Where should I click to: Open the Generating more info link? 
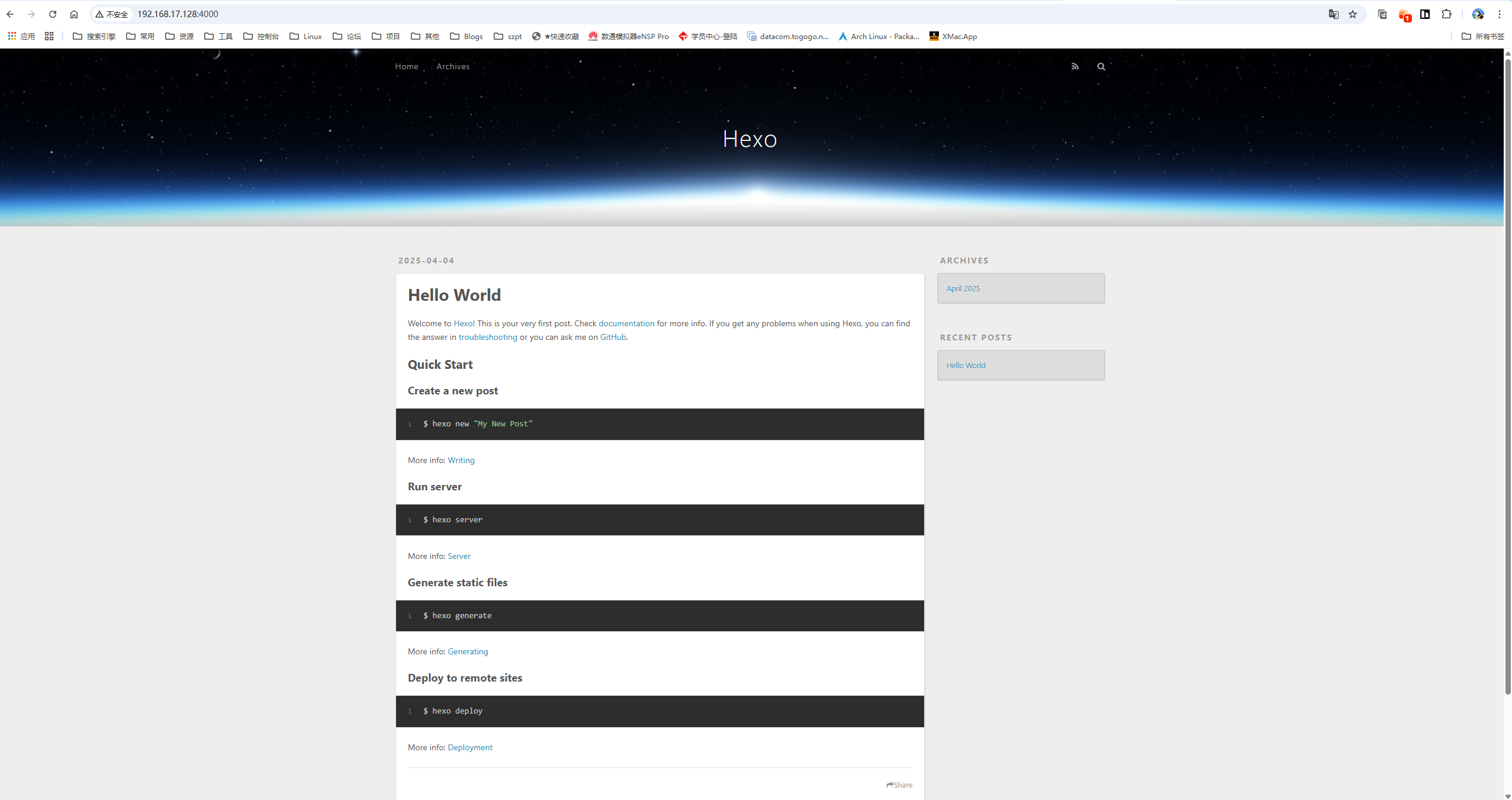pyautogui.click(x=468, y=651)
